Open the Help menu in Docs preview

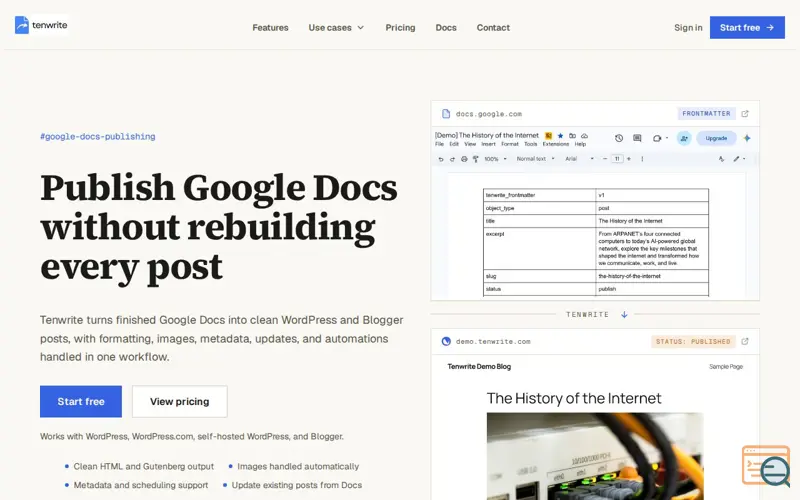(580, 144)
